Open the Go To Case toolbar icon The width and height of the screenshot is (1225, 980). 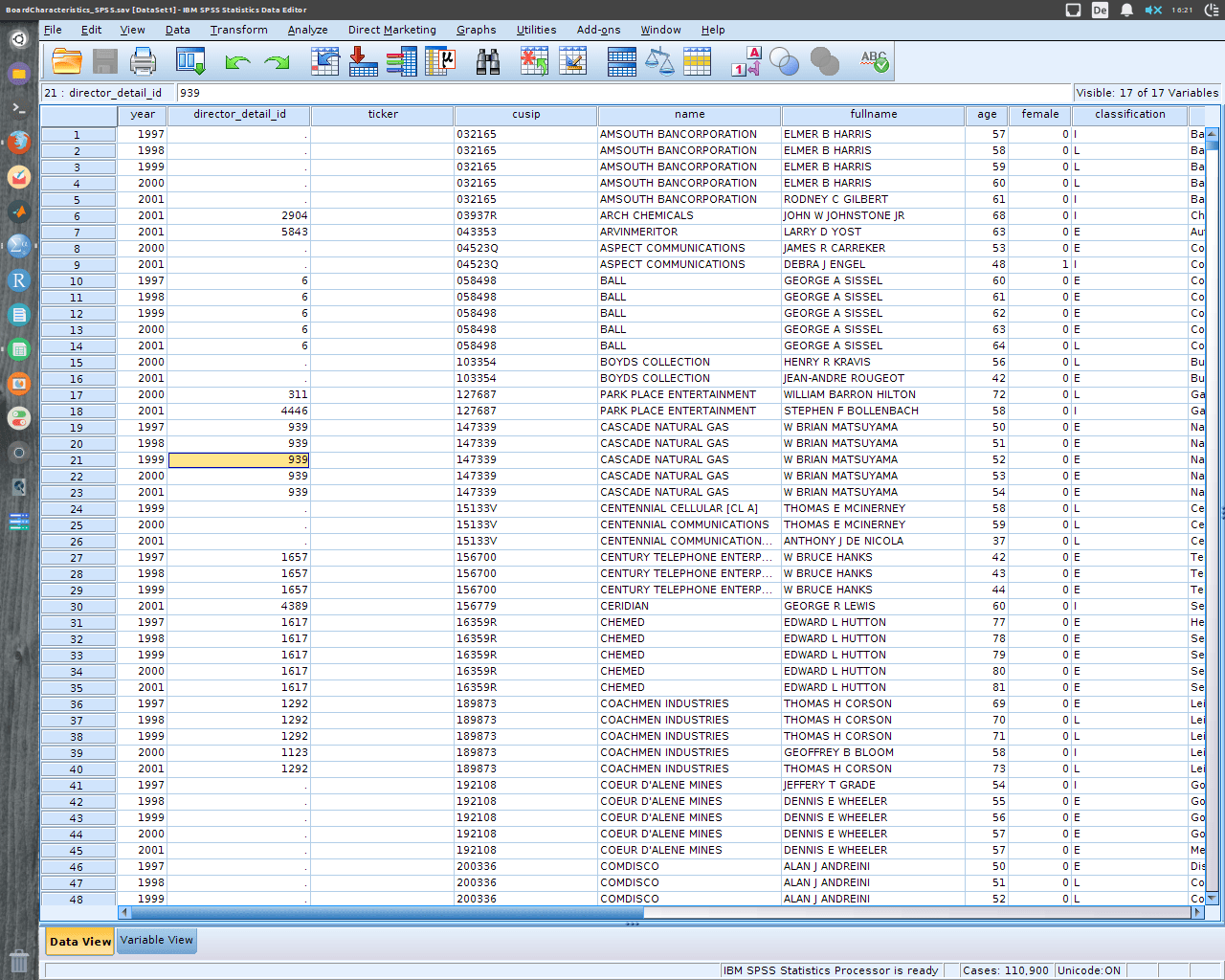[325, 60]
